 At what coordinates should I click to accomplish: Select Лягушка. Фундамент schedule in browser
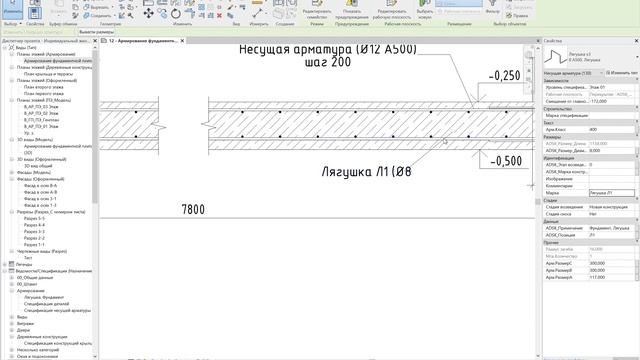44,298
